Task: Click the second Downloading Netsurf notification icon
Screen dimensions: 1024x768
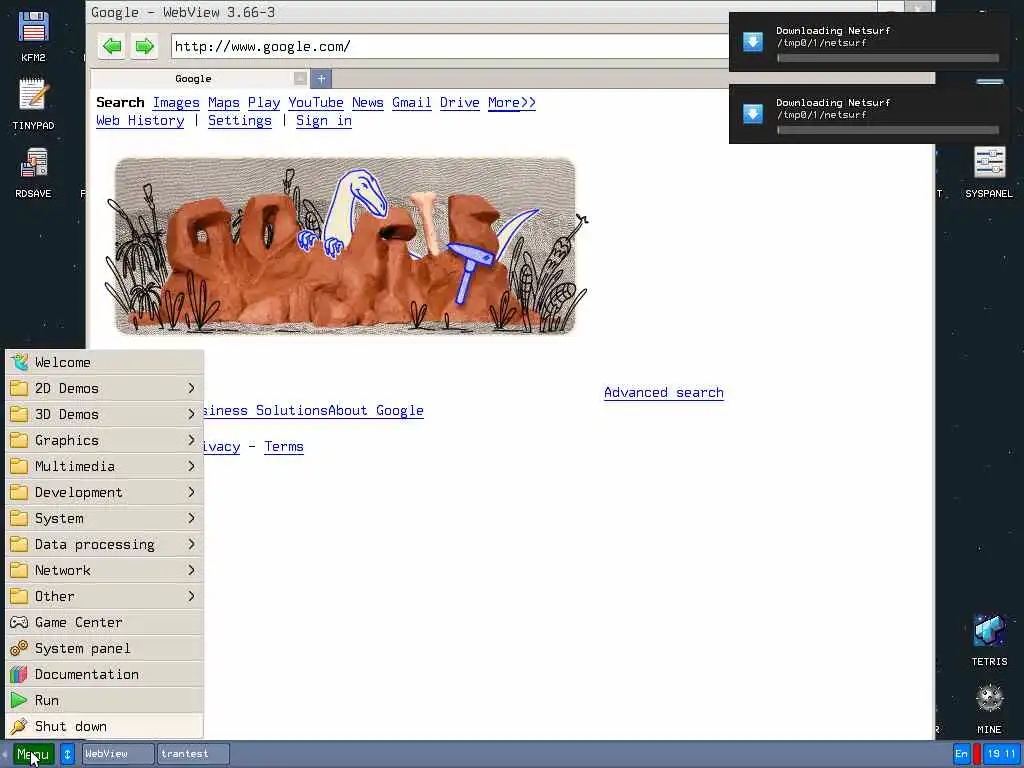Action: pyautogui.click(x=753, y=114)
